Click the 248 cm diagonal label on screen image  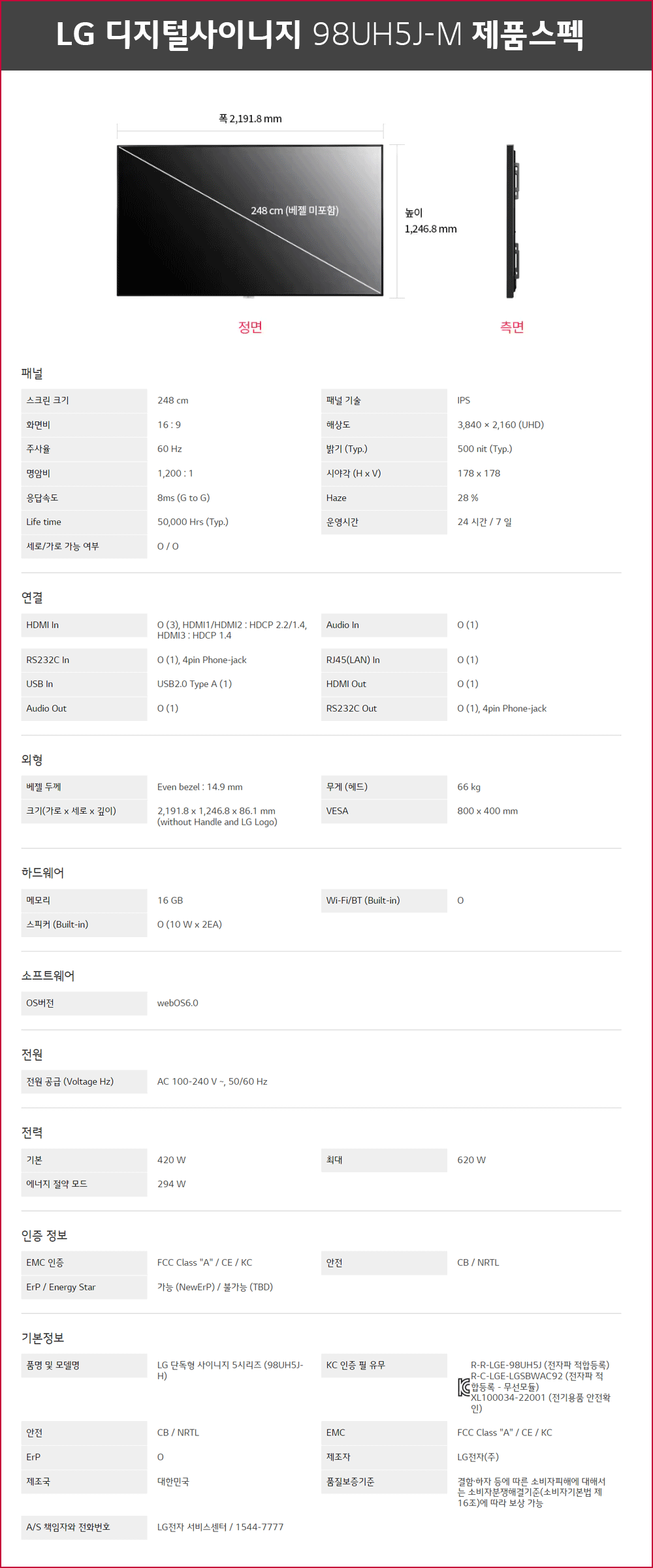tap(295, 210)
